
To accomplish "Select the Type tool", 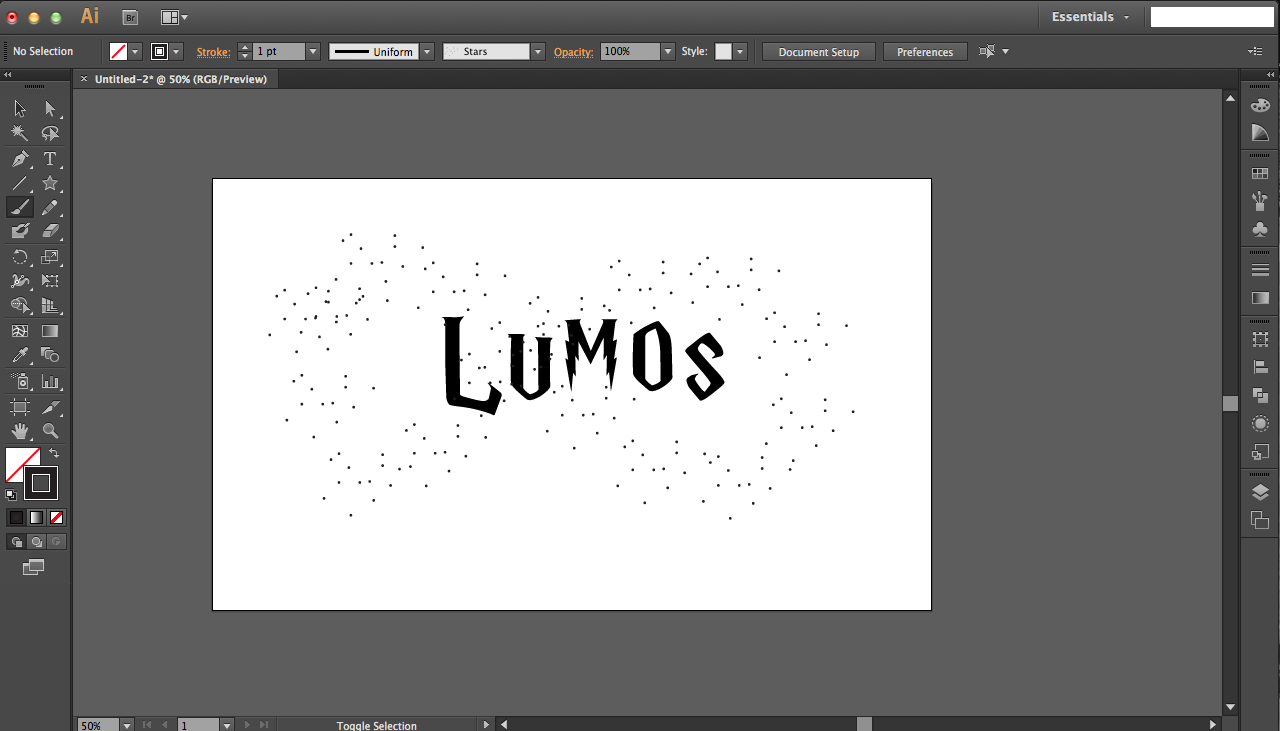I will coord(50,159).
